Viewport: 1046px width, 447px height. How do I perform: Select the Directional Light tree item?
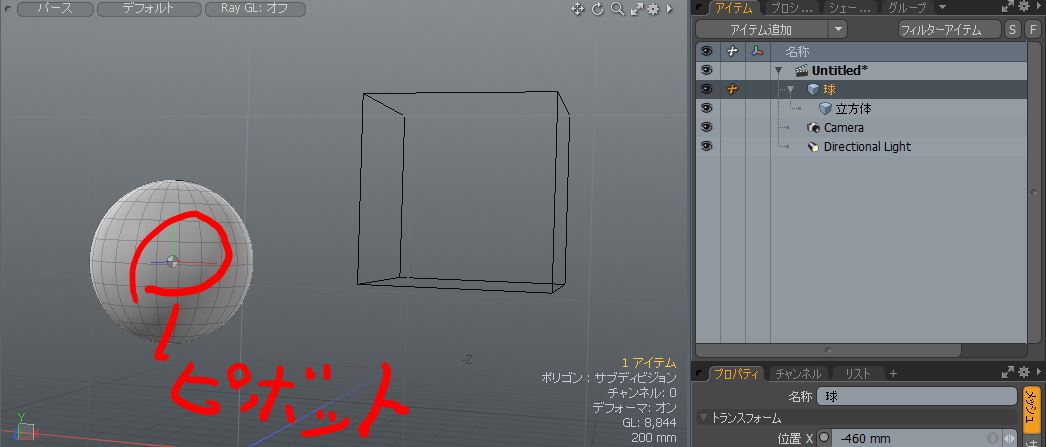pyautogui.click(x=867, y=147)
